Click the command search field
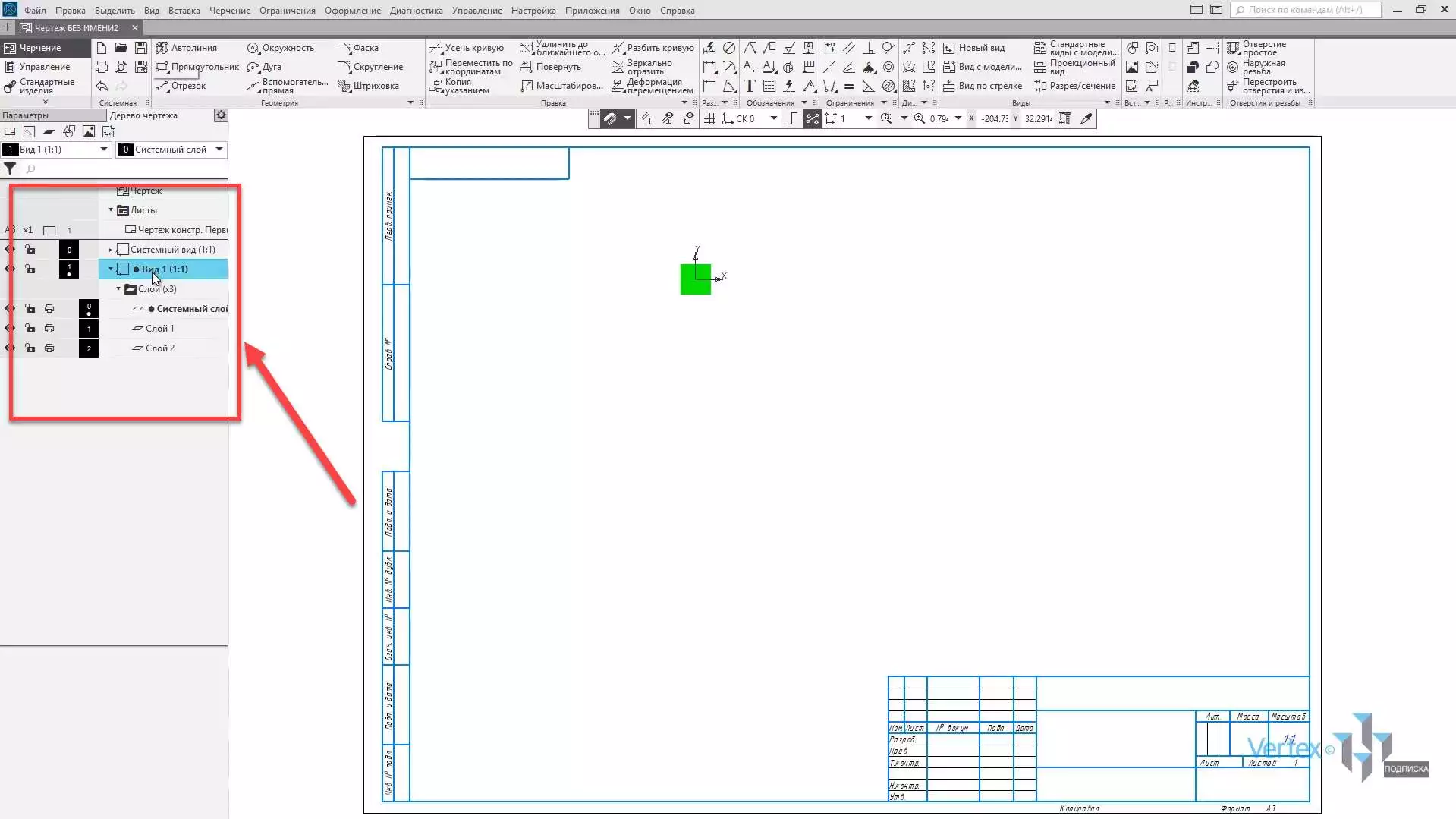Screen dimensions: 1456x819 1307,10
